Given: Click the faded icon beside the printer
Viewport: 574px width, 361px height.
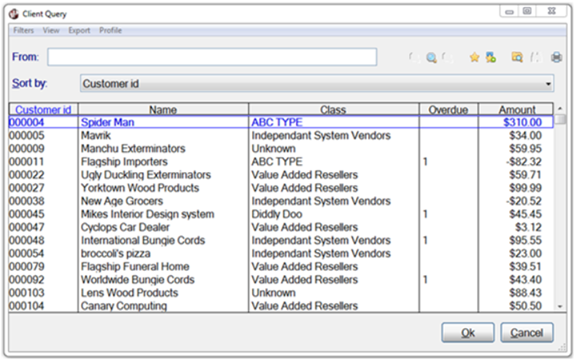Looking at the screenshot, I should pyautogui.click(x=535, y=57).
